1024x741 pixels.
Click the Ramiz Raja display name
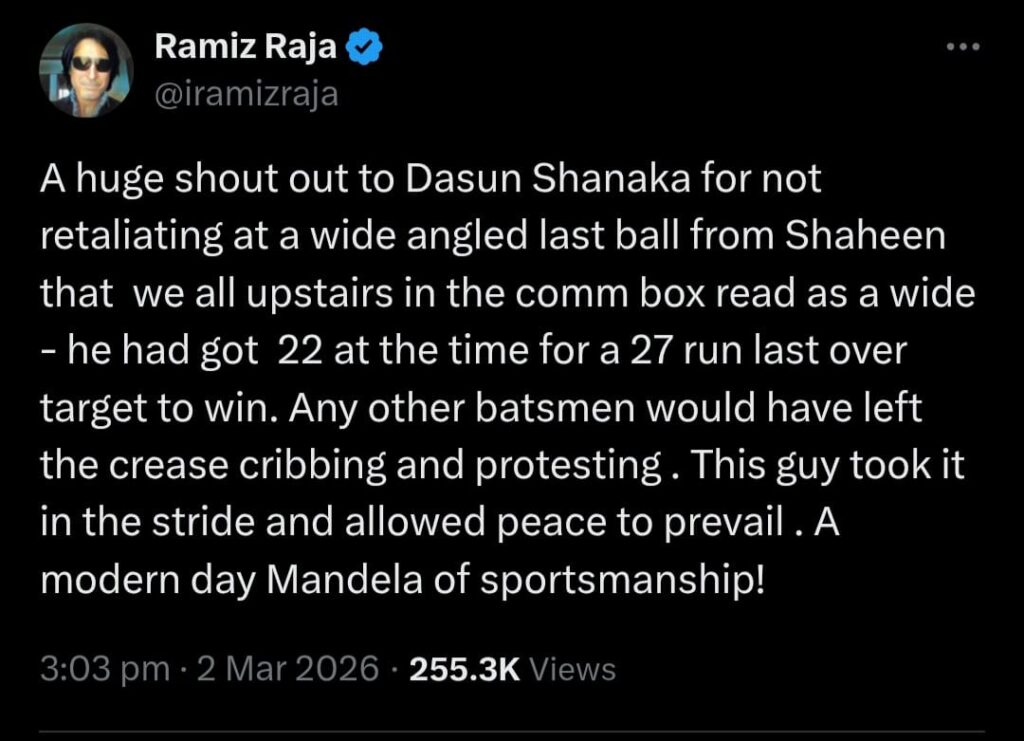[x=246, y=48]
